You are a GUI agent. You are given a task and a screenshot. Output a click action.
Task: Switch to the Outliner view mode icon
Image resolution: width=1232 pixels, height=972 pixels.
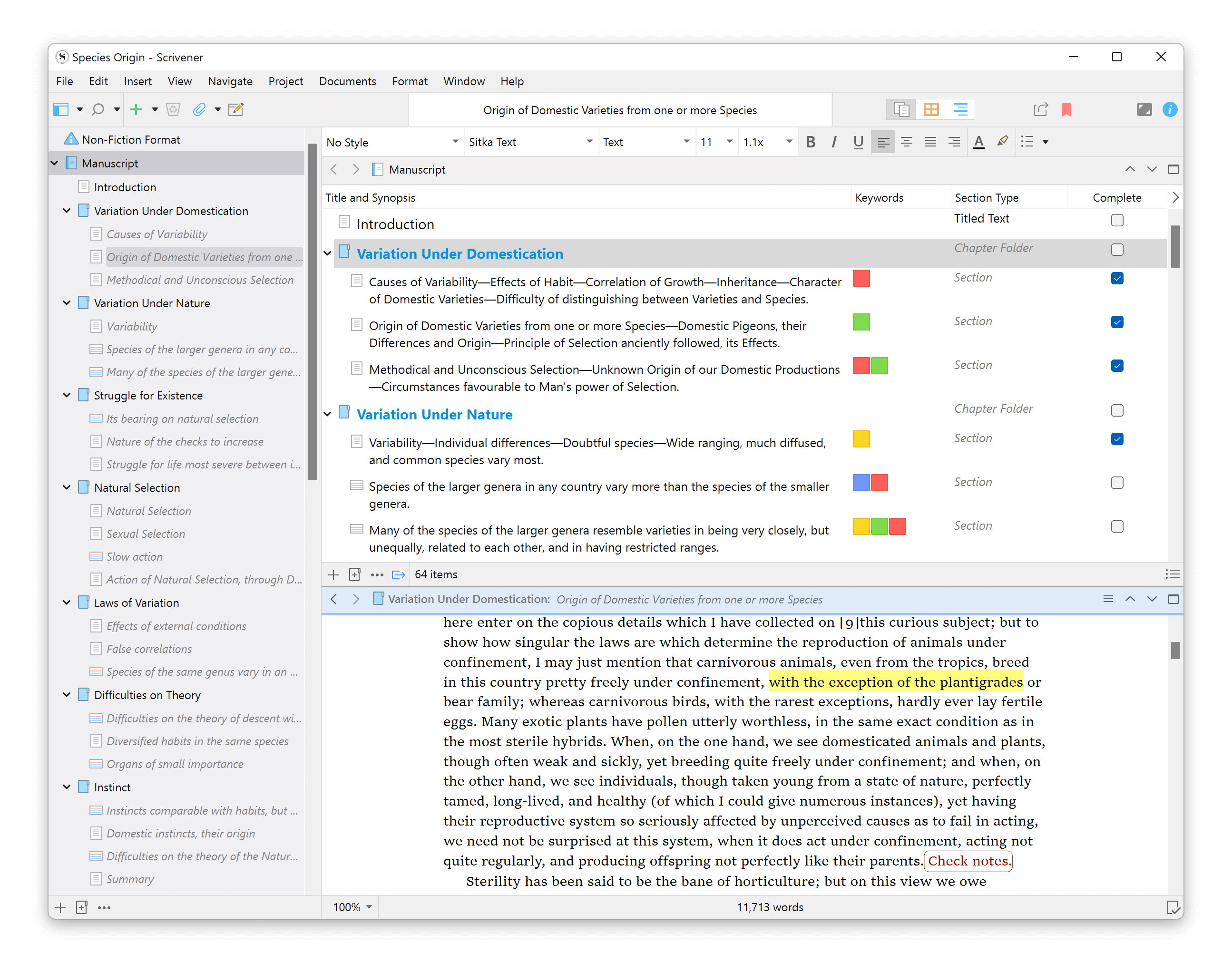(x=960, y=109)
